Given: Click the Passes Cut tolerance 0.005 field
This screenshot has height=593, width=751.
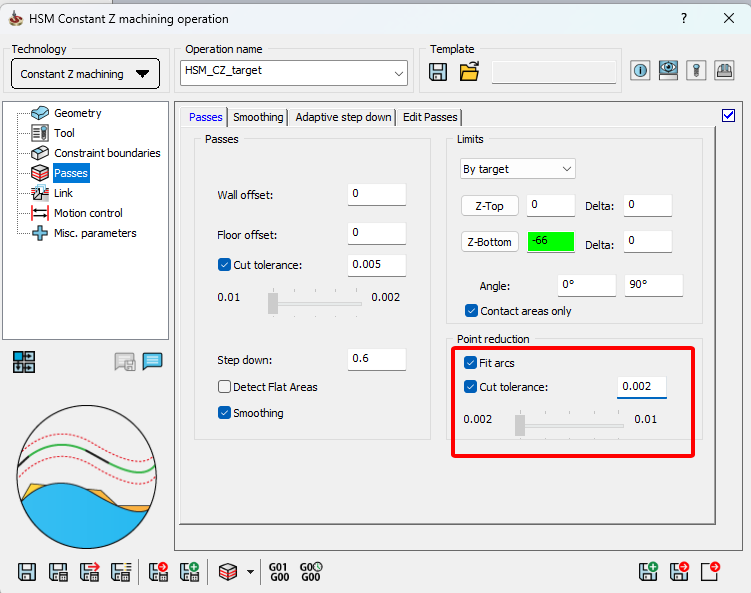Looking at the screenshot, I should point(377,265).
